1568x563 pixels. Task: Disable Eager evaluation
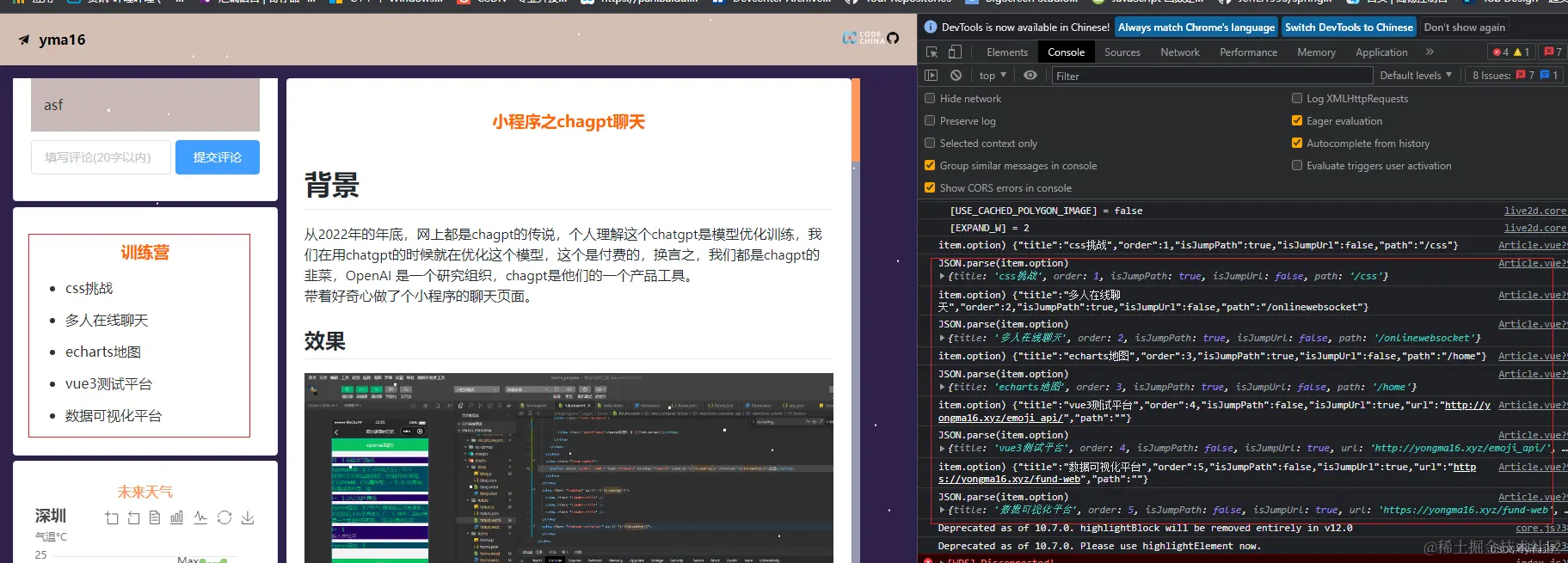pyautogui.click(x=1297, y=121)
